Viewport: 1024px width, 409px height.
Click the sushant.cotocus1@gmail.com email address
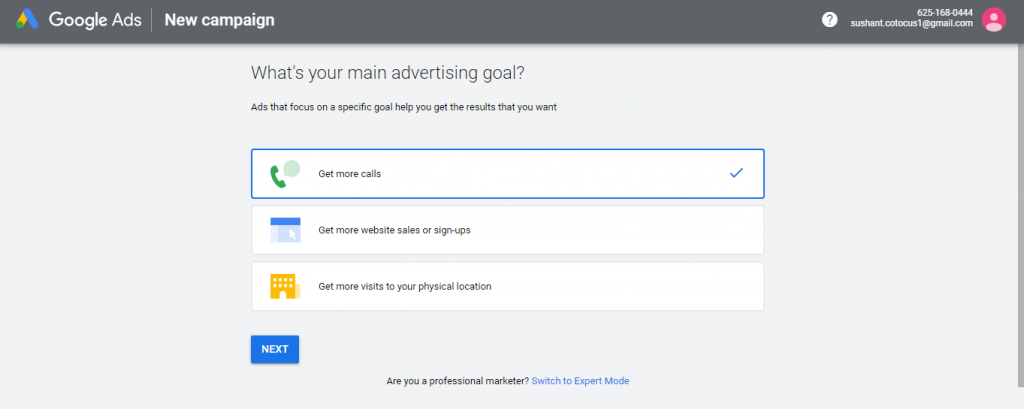click(911, 24)
